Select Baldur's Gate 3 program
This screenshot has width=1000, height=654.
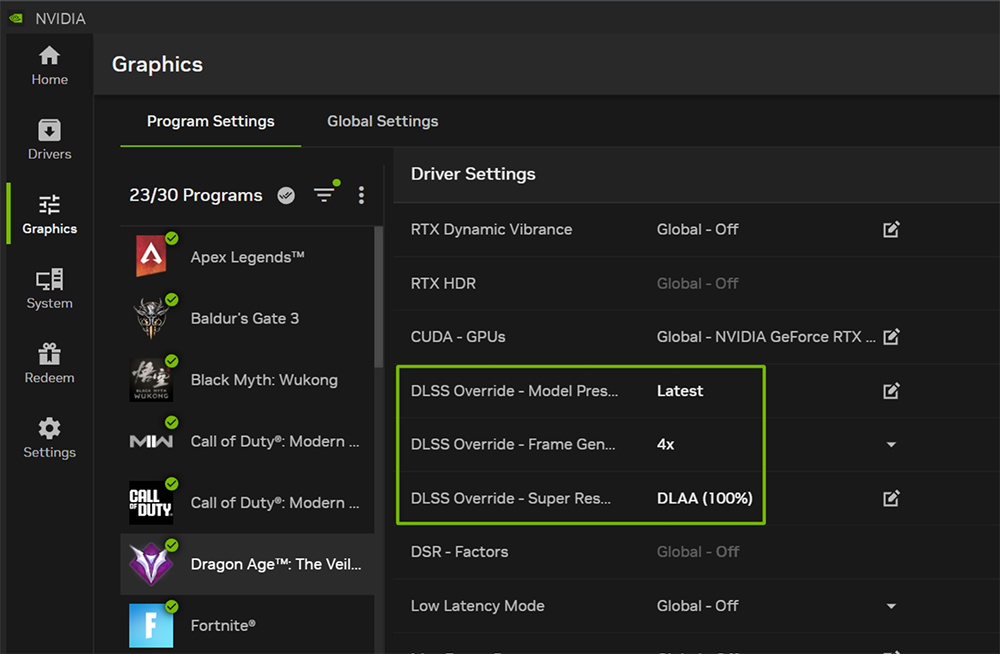[244, 319]
